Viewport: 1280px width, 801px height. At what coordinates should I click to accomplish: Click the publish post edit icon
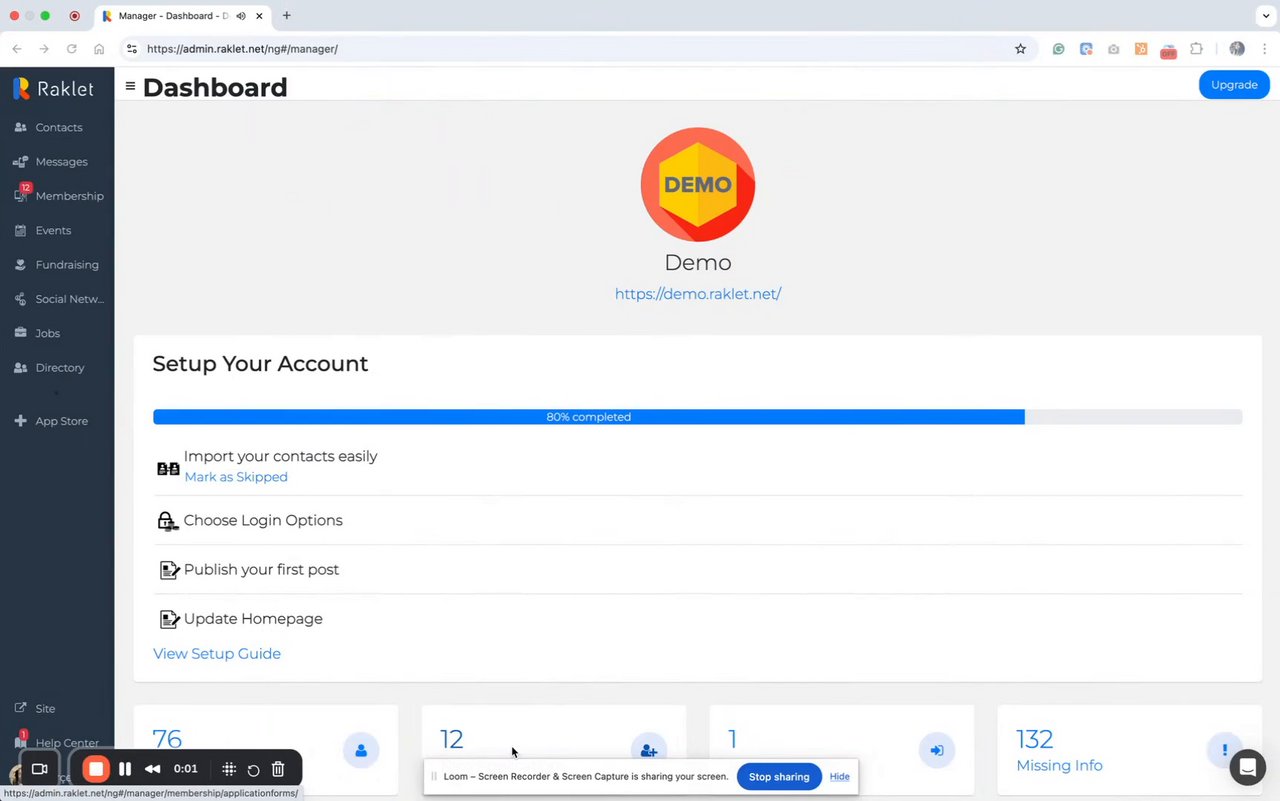(x=169, y=570)
